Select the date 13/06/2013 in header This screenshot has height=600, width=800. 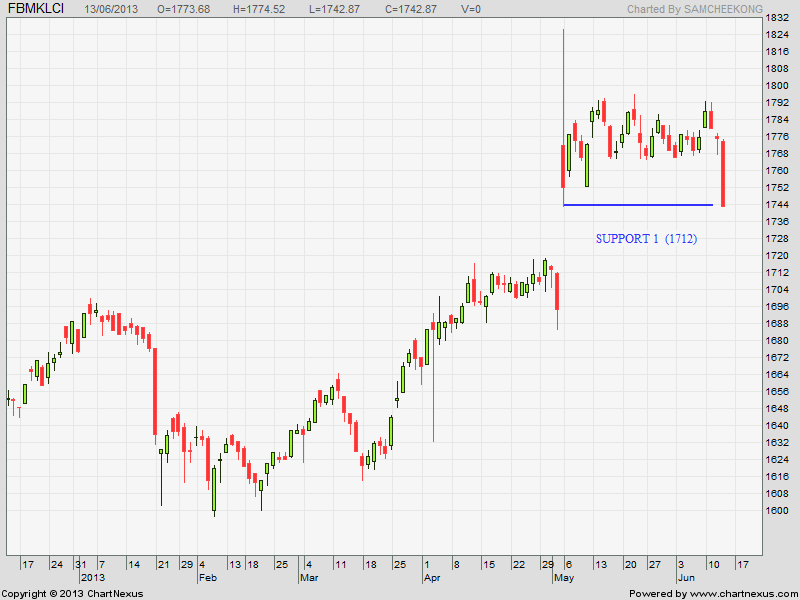109,9
